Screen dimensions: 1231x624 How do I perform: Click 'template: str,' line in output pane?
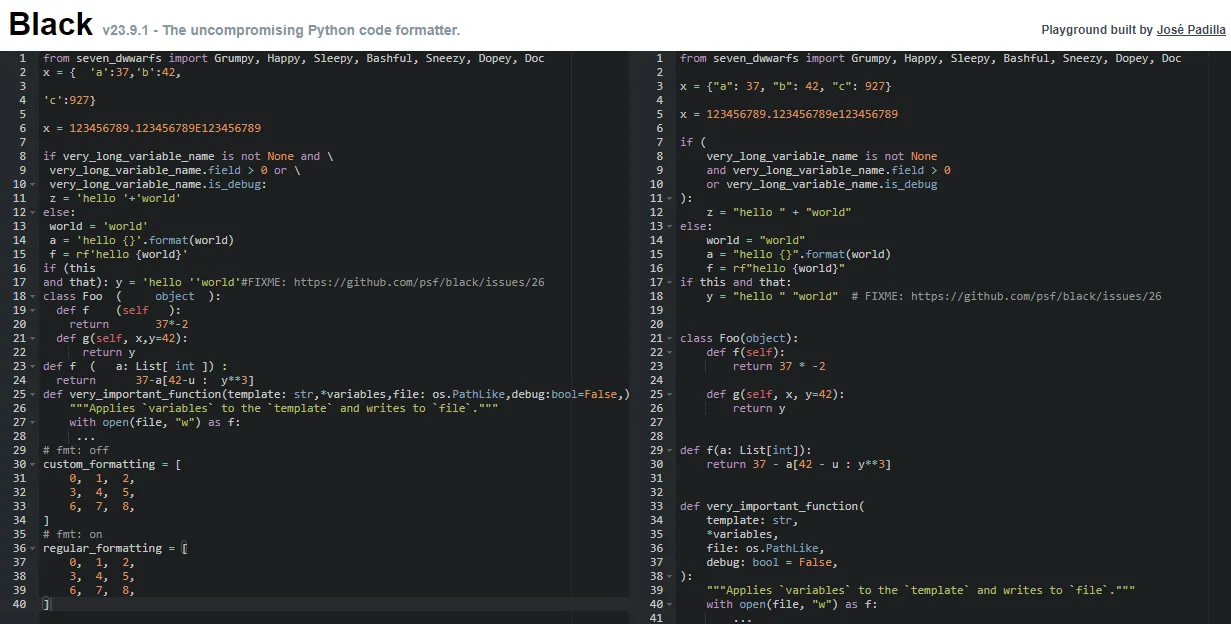tap(752, 520)
